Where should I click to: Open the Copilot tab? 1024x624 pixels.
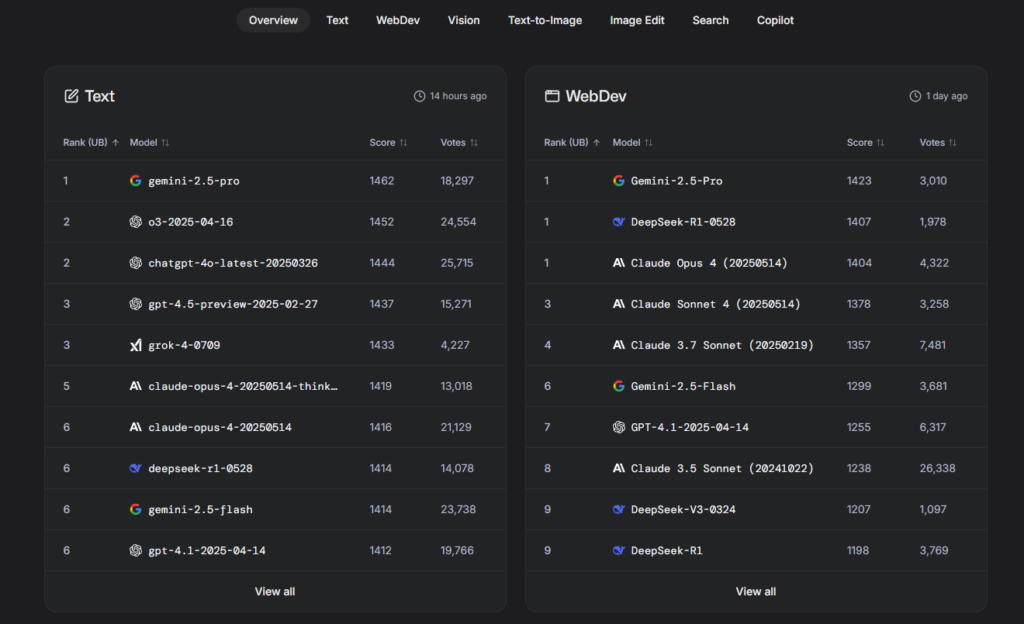coord(775,20)
